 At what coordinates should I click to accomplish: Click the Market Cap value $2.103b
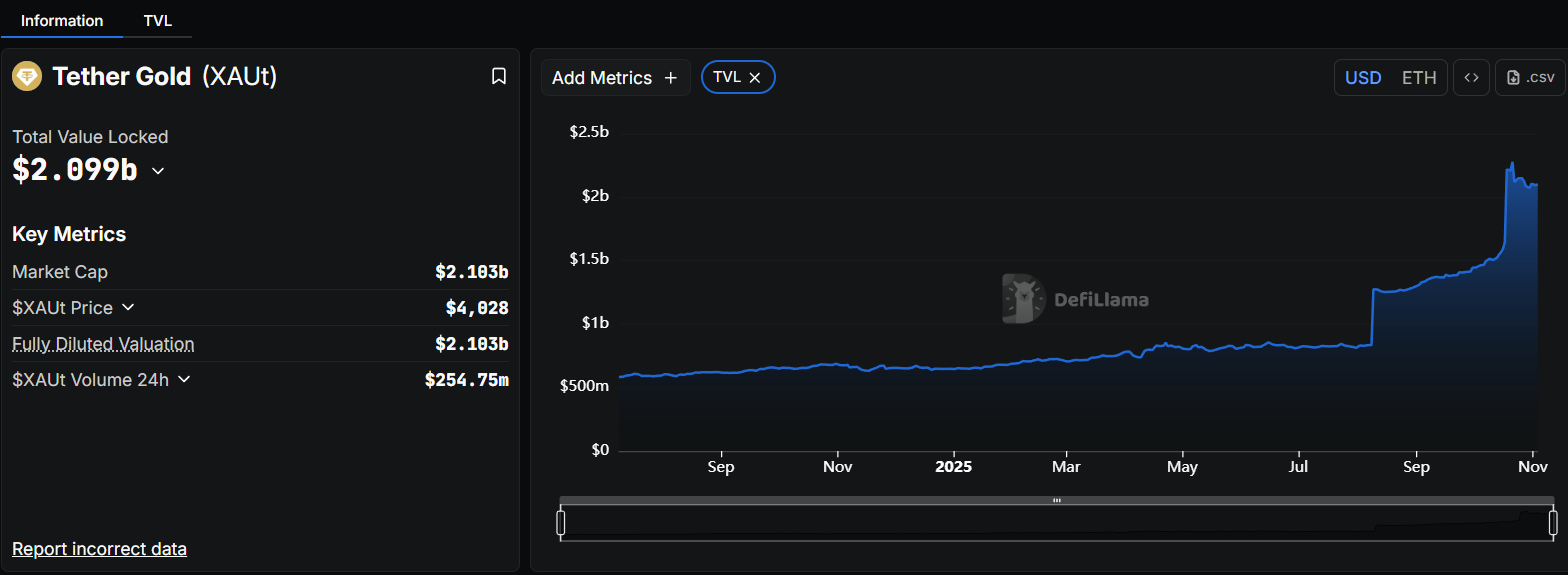point(472,272)
